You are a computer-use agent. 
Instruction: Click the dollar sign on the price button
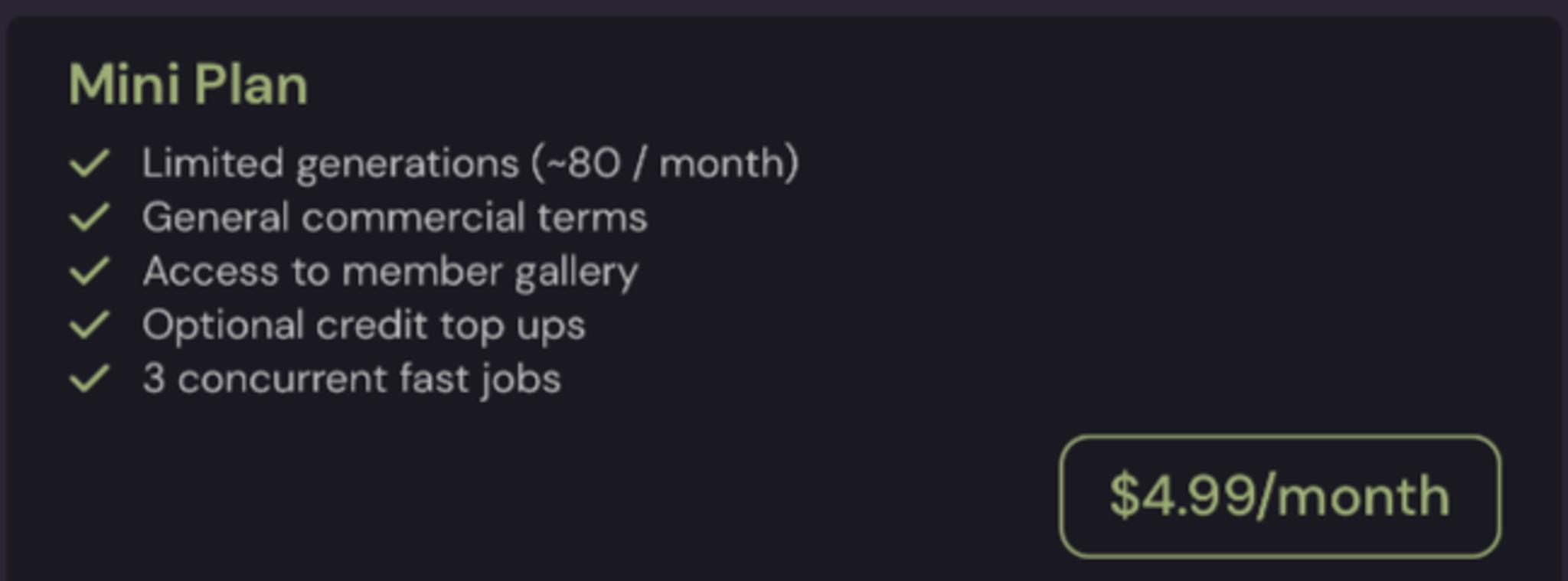point(1125,496)
